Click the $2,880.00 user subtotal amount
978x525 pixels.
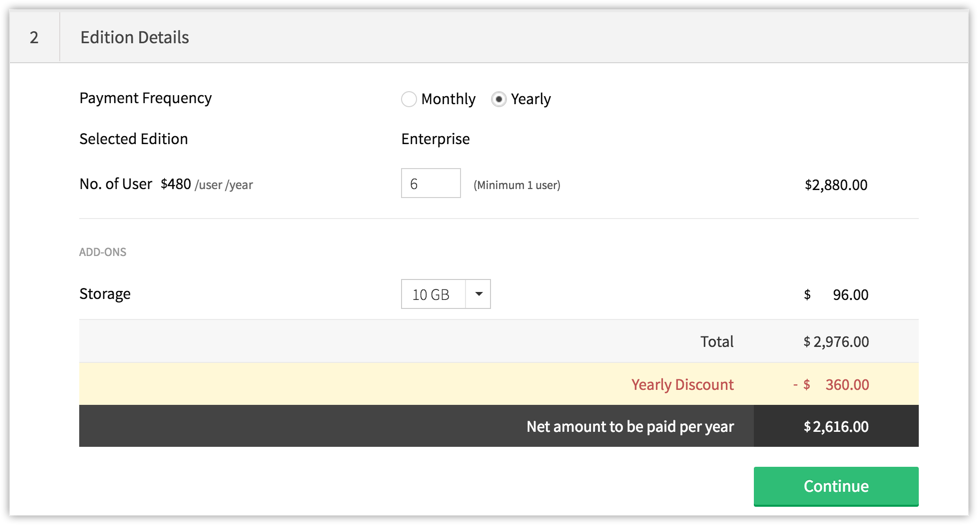(x=835, y=185)
